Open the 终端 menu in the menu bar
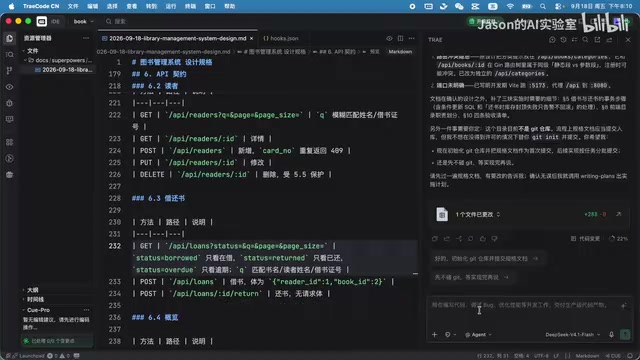 190,6
